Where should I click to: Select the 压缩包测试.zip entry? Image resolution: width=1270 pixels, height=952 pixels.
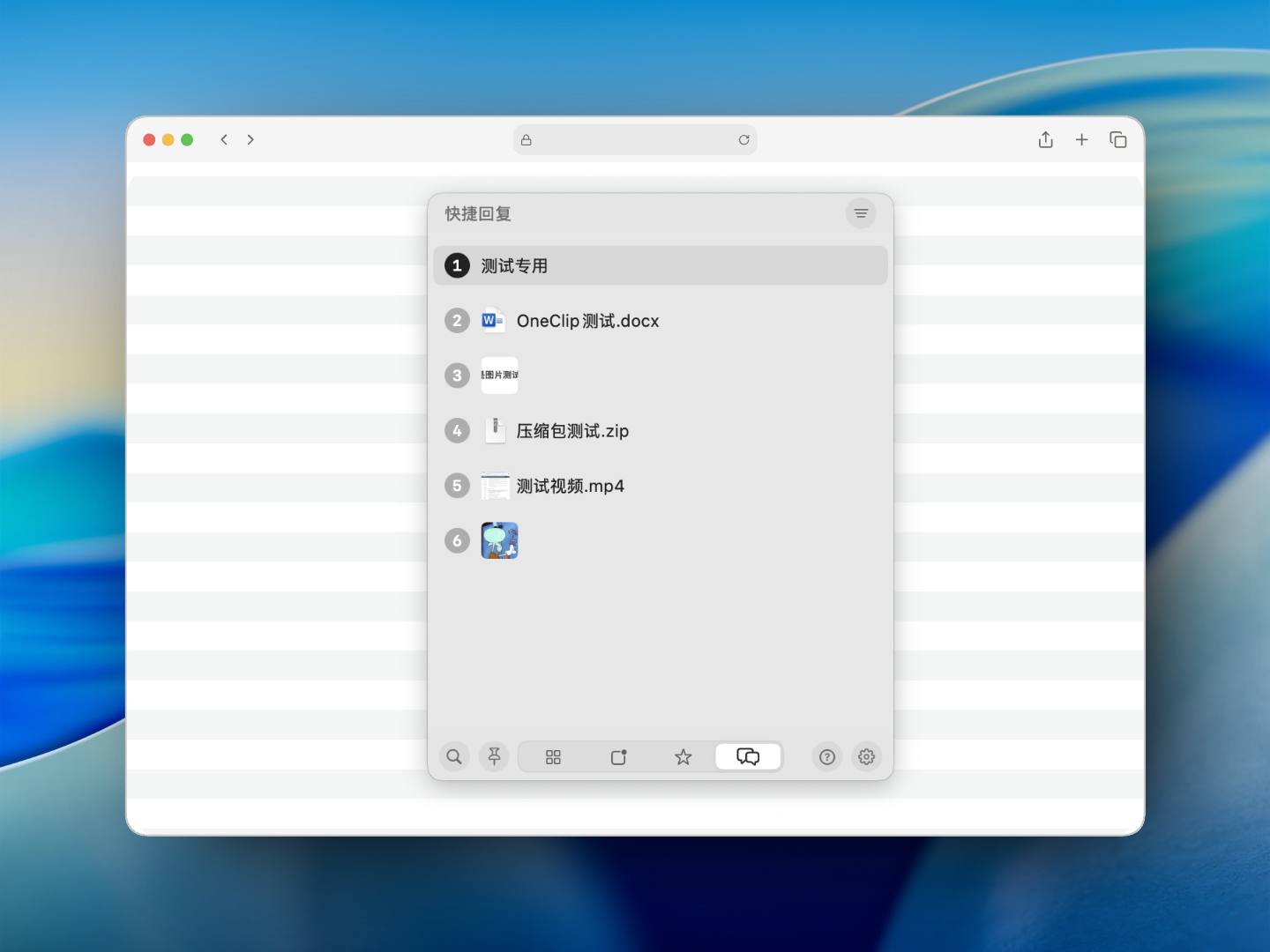tap(661, 431)
